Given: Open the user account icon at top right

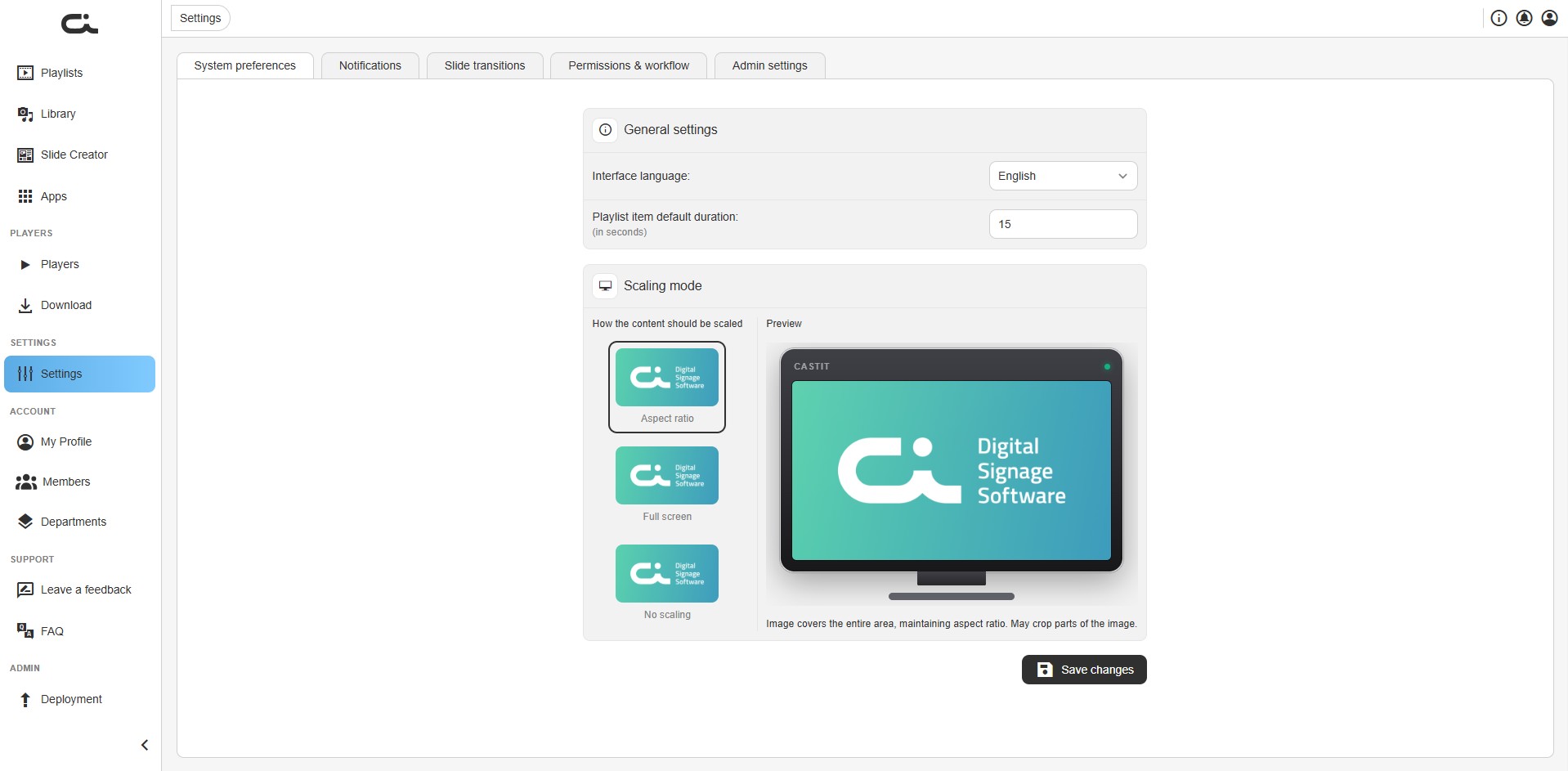Looking at the screenshot, I should coord(1549,18).
